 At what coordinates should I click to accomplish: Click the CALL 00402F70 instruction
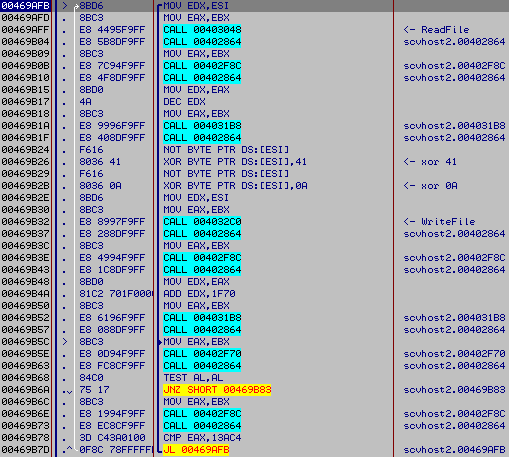tap(202, 354)
